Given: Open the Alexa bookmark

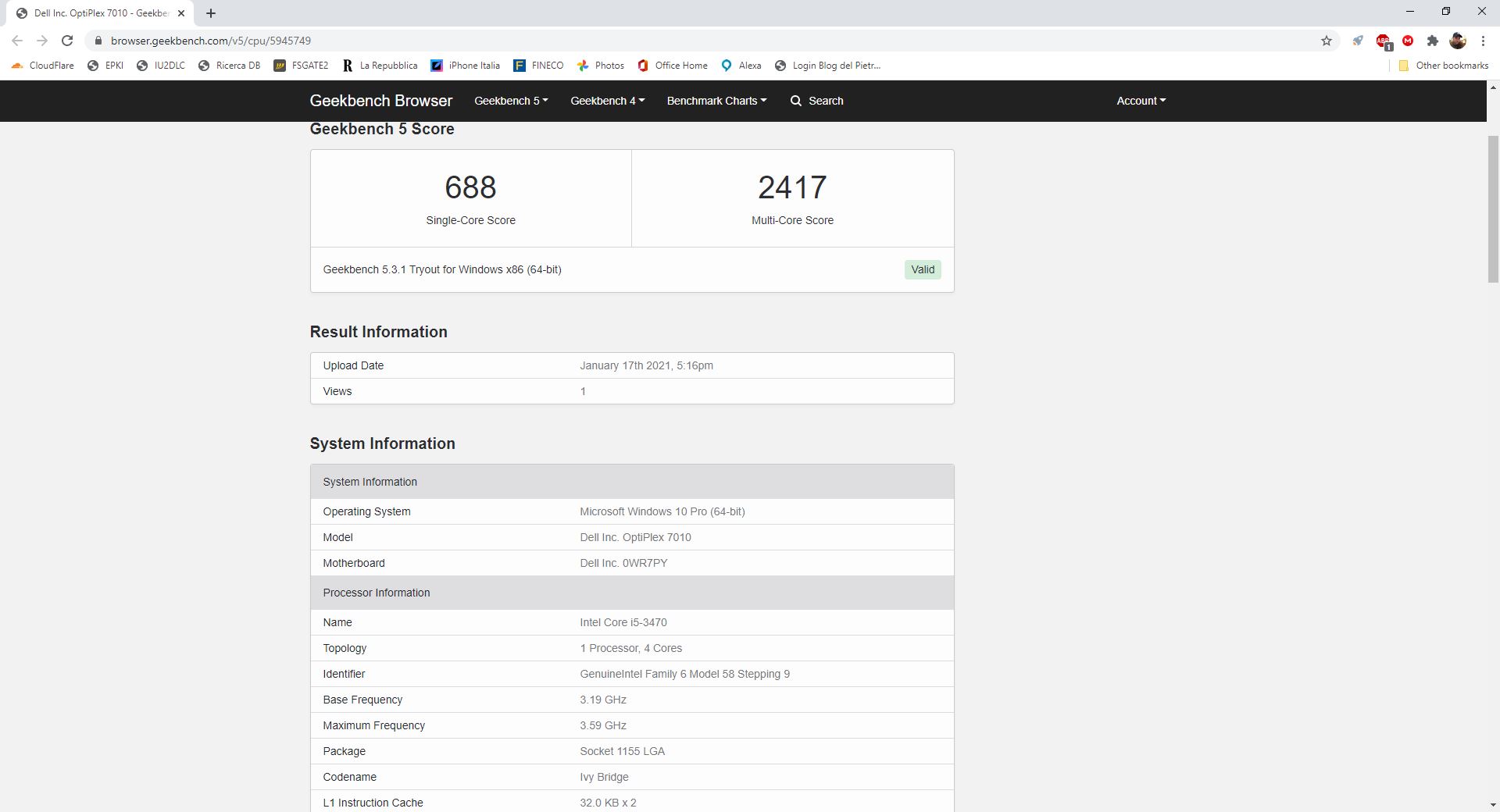Looking at the screenshot, I should [741, 66].
